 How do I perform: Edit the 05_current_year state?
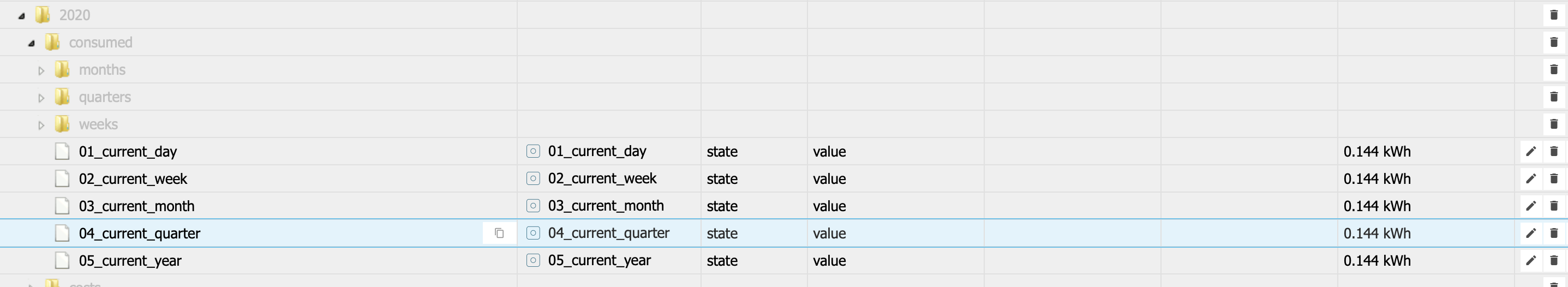pyautogui.click(x=1531, y=261)
